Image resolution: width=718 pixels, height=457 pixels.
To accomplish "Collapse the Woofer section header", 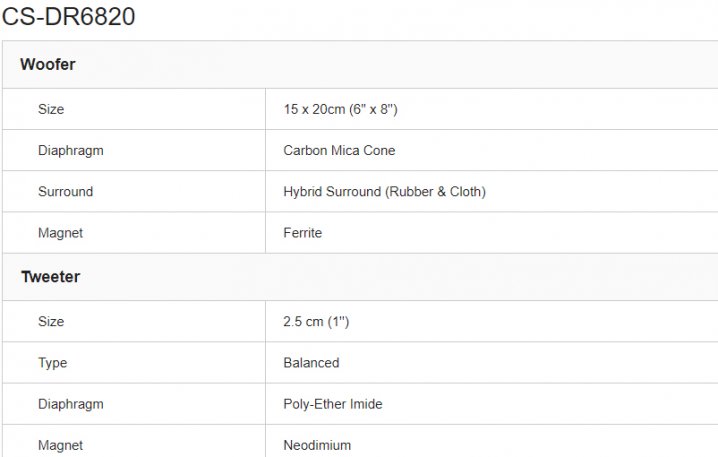I will pos(360,65).
